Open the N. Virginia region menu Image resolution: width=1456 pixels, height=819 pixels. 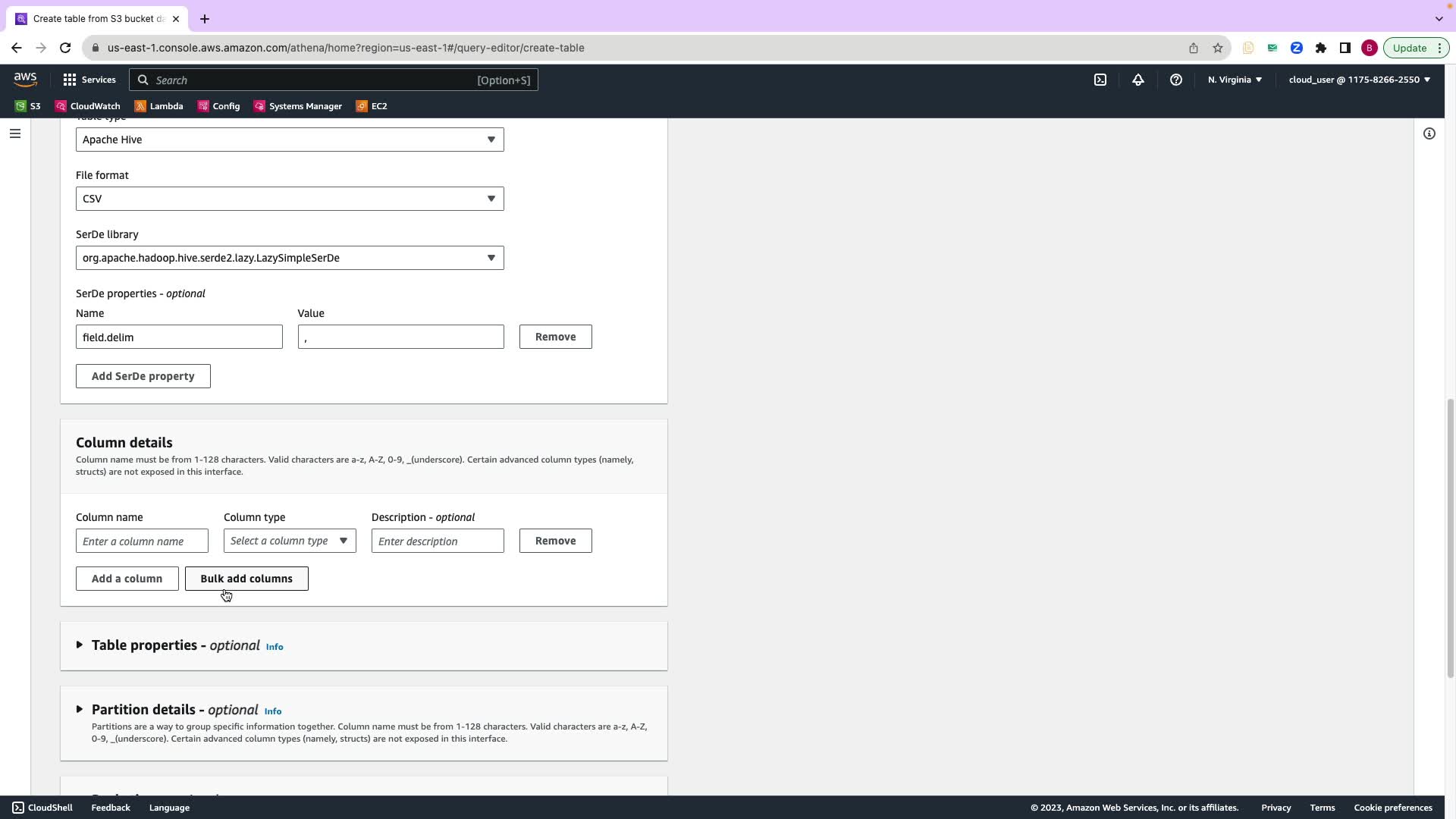1235,80
